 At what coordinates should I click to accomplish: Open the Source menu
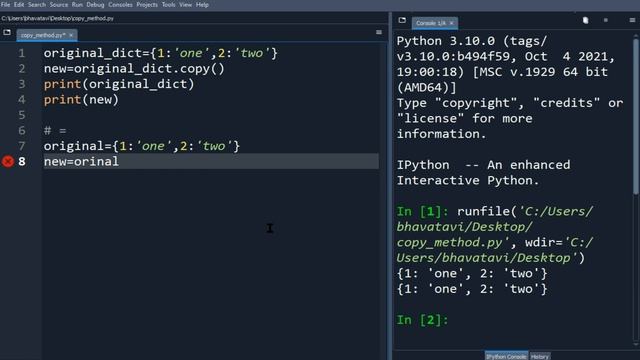point(59,4)
